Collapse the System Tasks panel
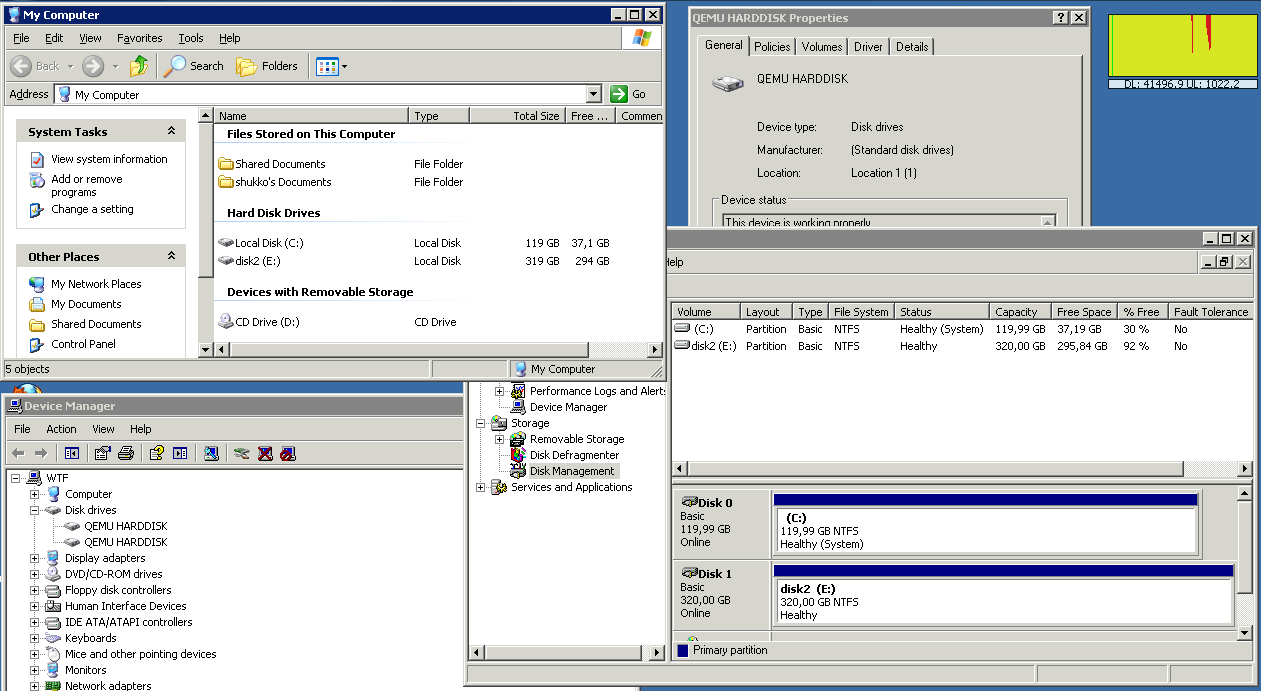1261x691 pixels. point(171,131)
